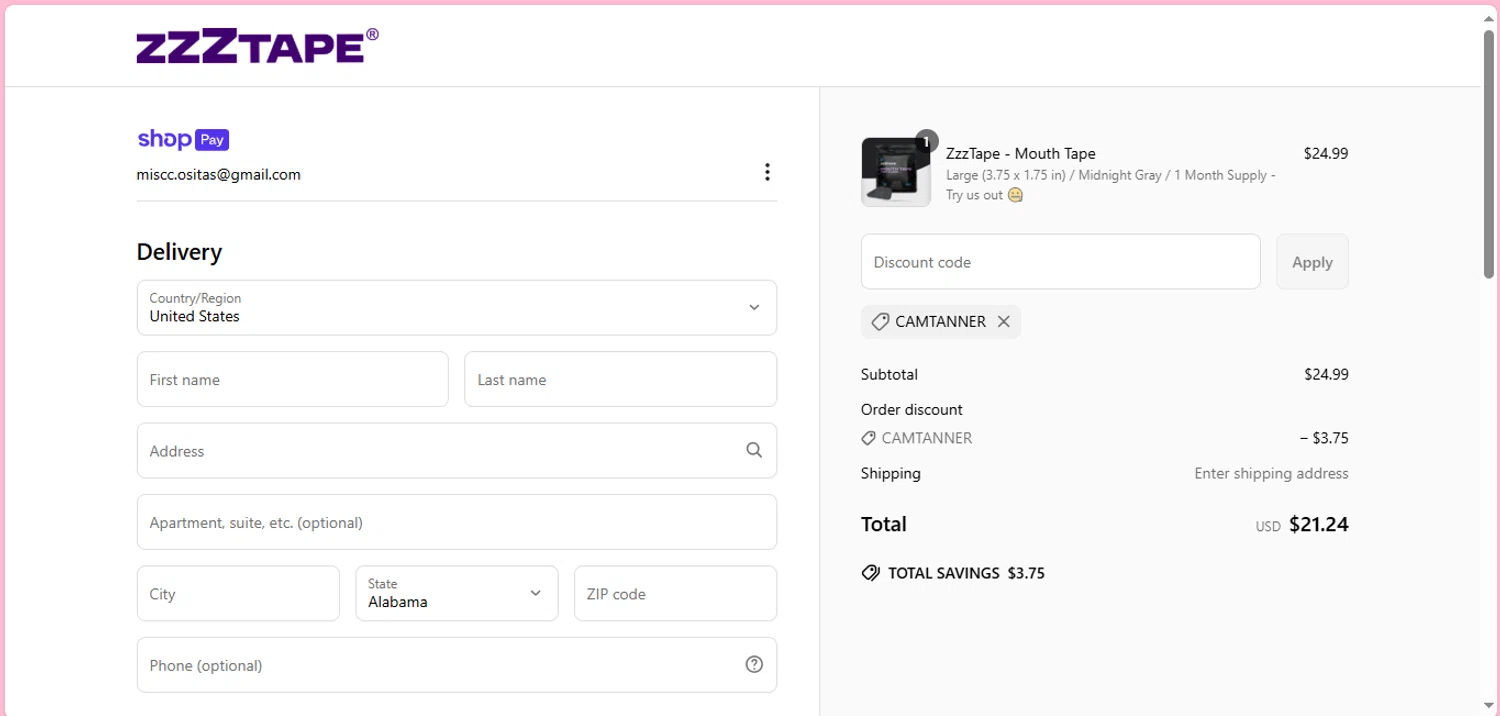Viewport: 1500px width, 716px height.
Task: Click the email miscc.ositas@gmail.com
Action: (x=219, y=174)
